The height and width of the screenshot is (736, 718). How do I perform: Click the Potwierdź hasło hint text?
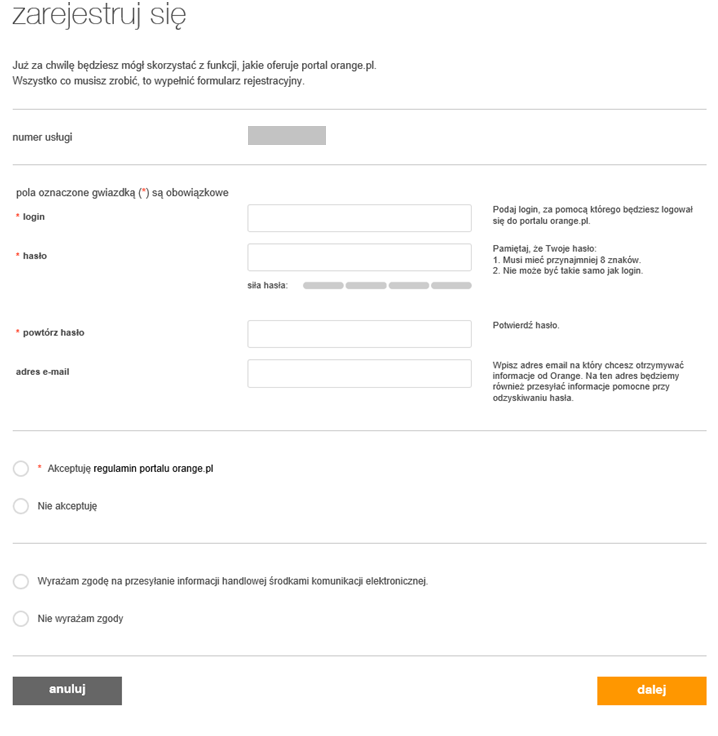(x=526, y=326)
